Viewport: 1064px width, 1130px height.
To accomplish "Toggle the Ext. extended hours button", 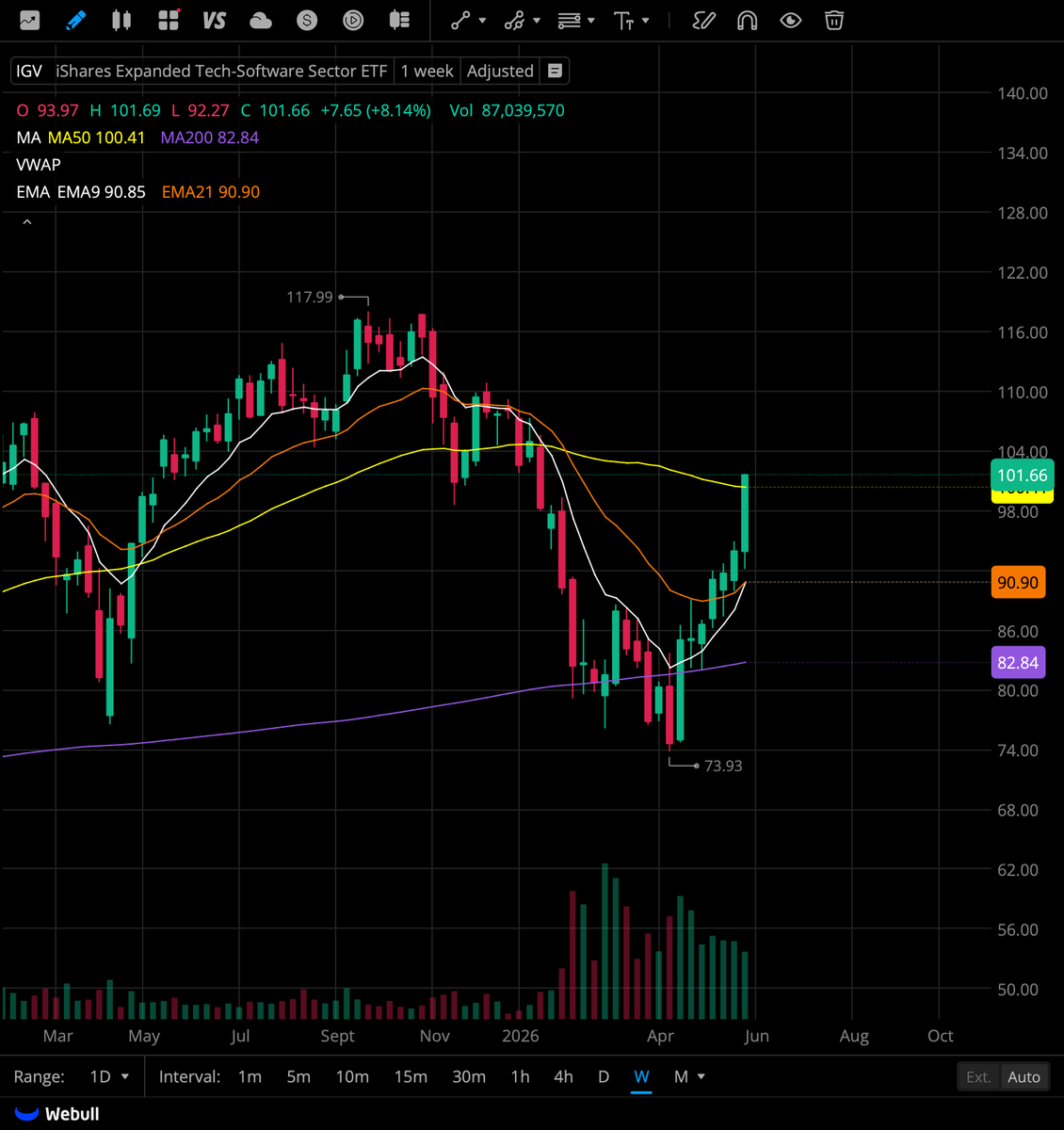I will click(978, 1076).
